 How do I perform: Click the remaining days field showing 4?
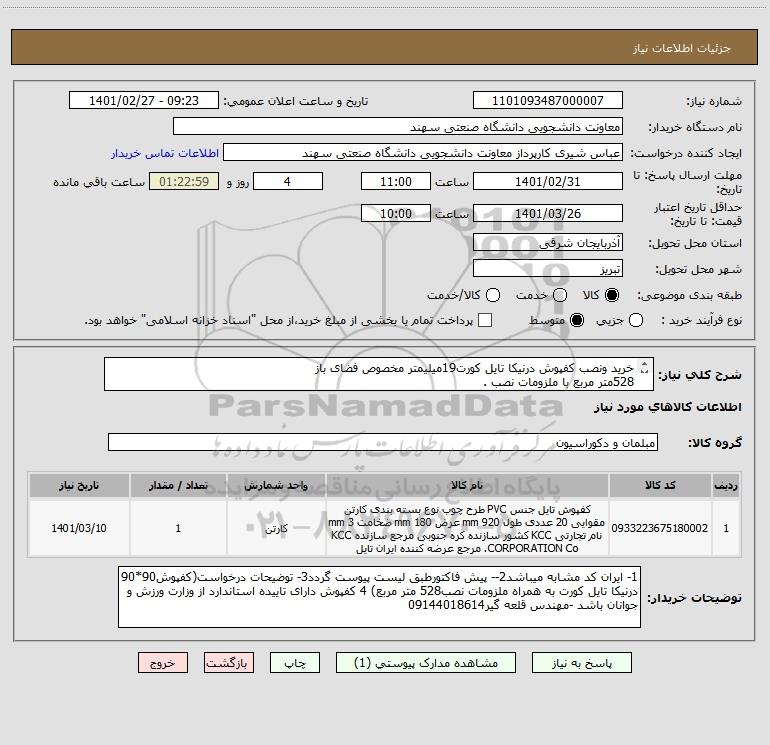click(288, 181)
